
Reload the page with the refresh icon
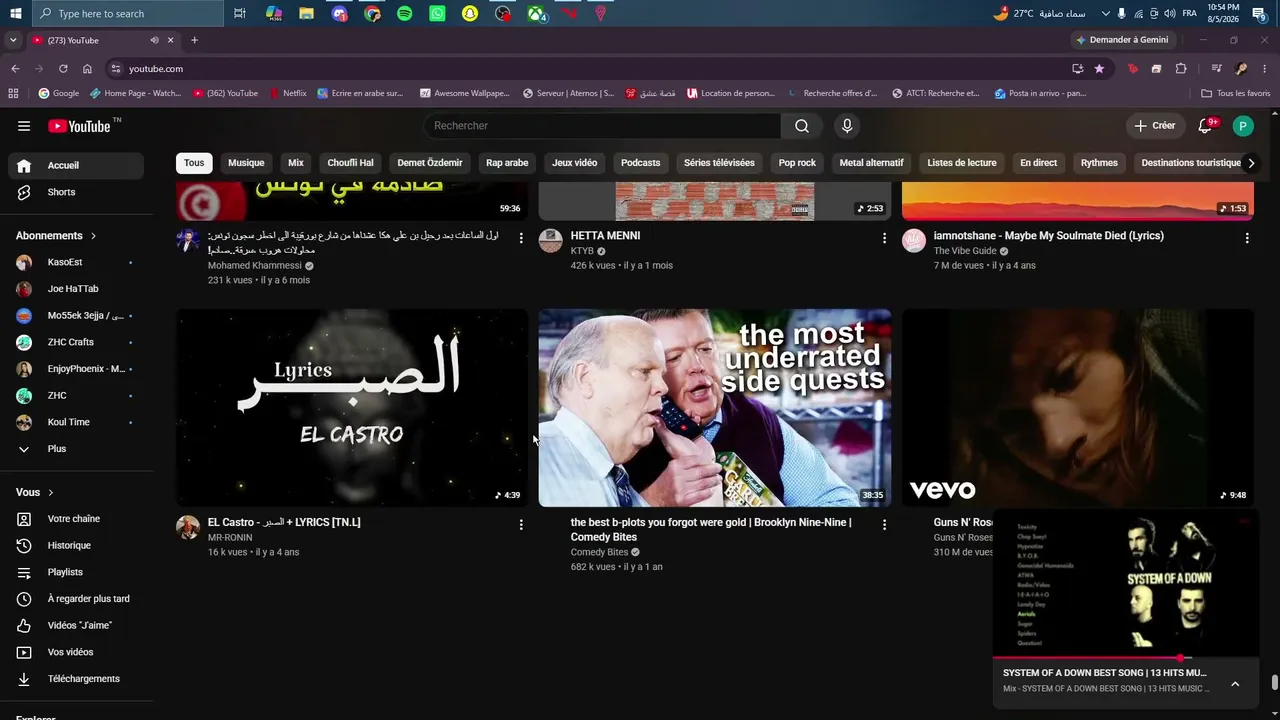pyautogui.click(x=63, y=69)
